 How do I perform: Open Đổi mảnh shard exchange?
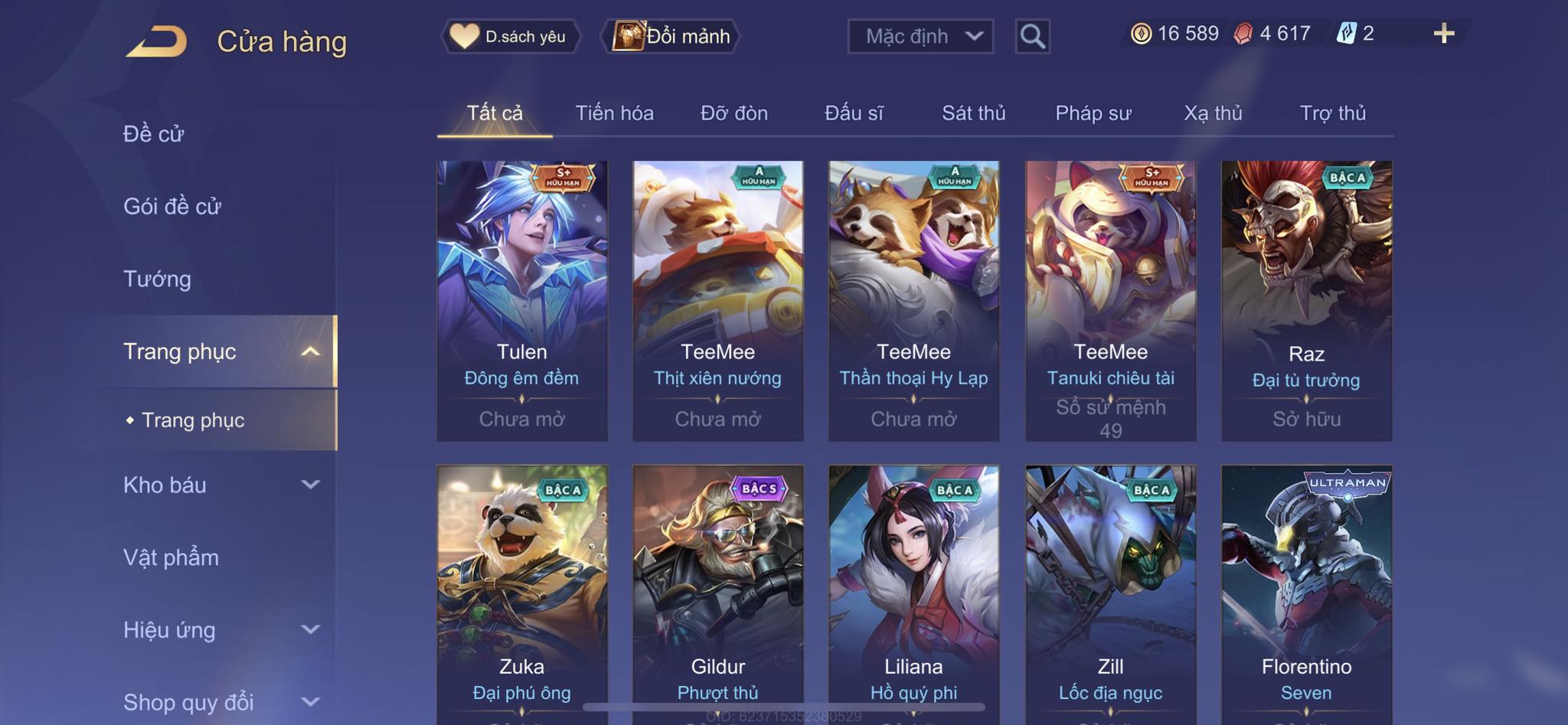click(x=671, y=36)
